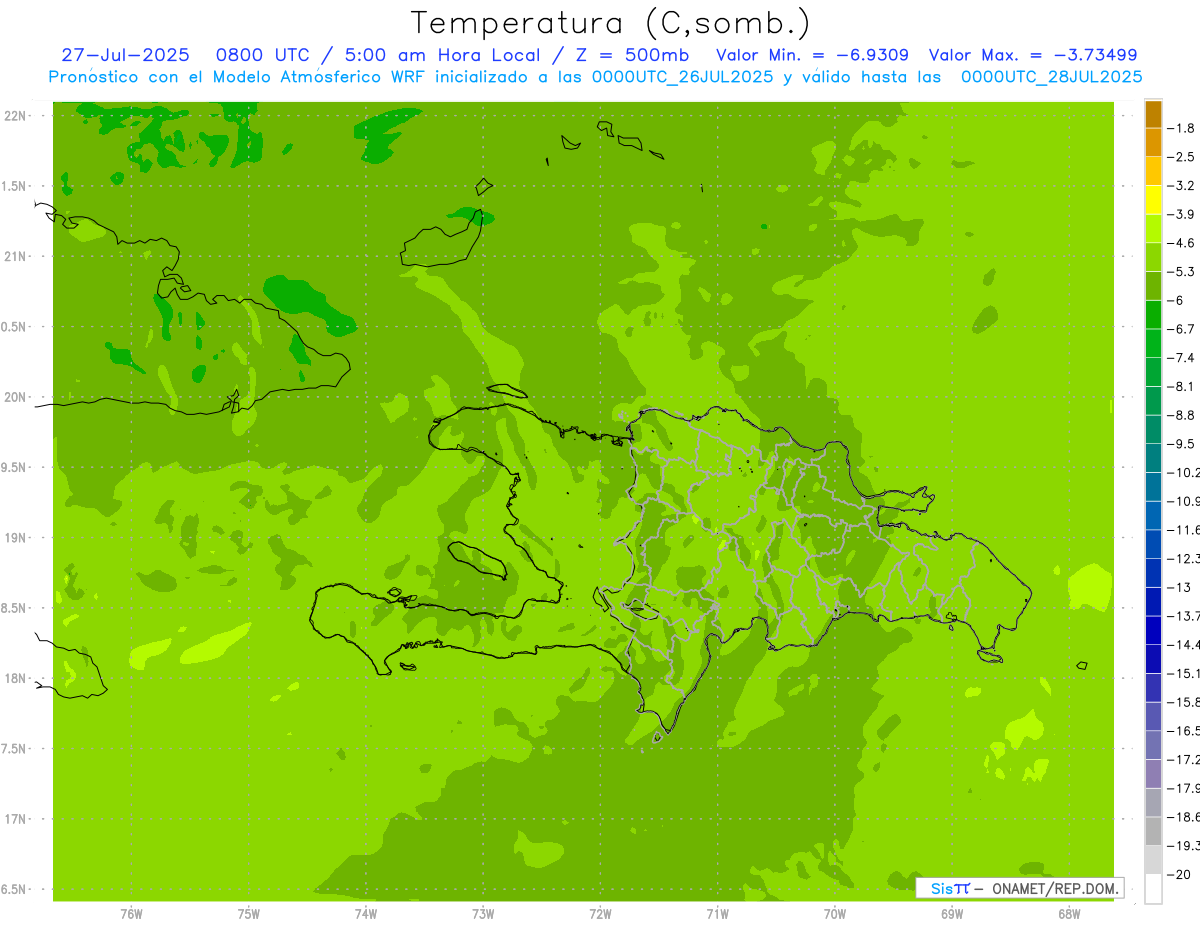
Task: Click the "76W" longitude axis label
Action: point(130,913)
